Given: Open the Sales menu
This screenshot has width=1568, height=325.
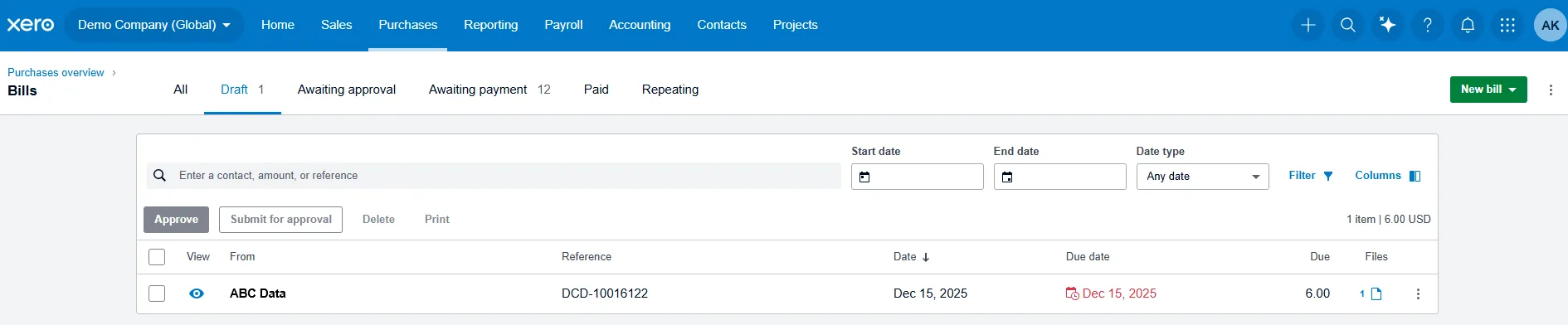Looking at the screenshot, I should click(x=337, y=25).
